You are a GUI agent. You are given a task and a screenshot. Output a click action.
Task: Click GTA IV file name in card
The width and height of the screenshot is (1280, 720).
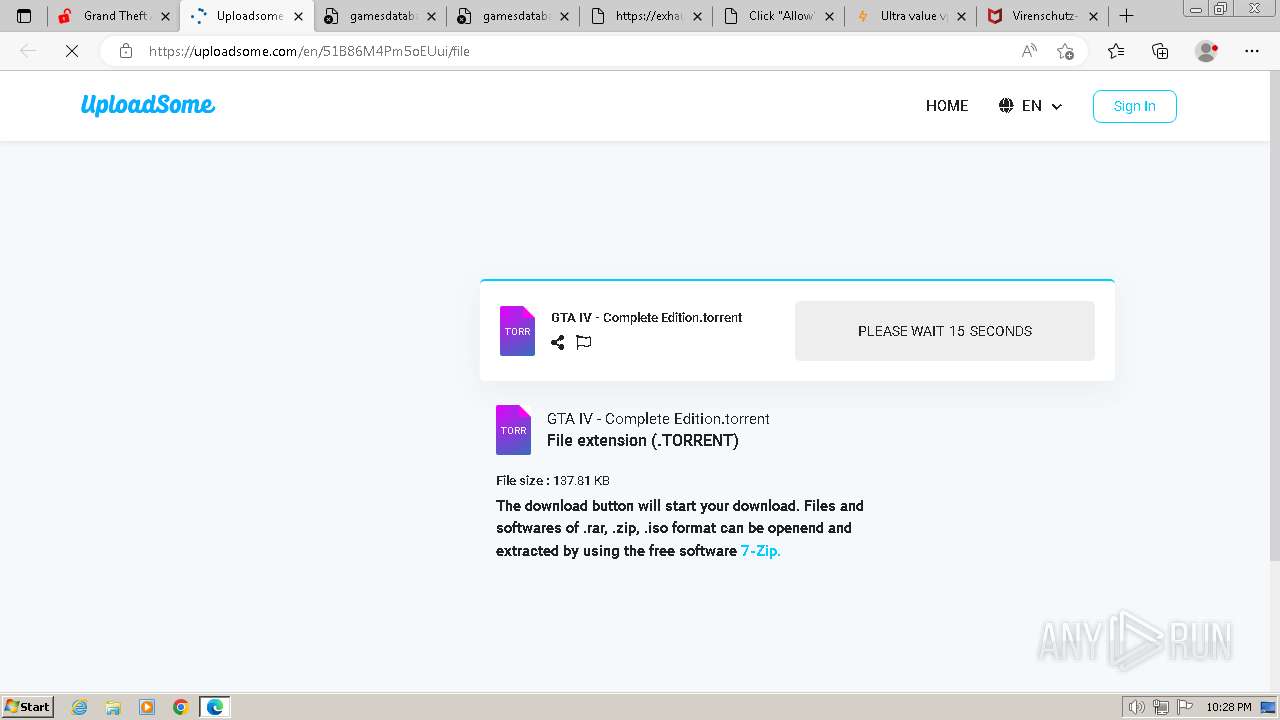point(647,318)
